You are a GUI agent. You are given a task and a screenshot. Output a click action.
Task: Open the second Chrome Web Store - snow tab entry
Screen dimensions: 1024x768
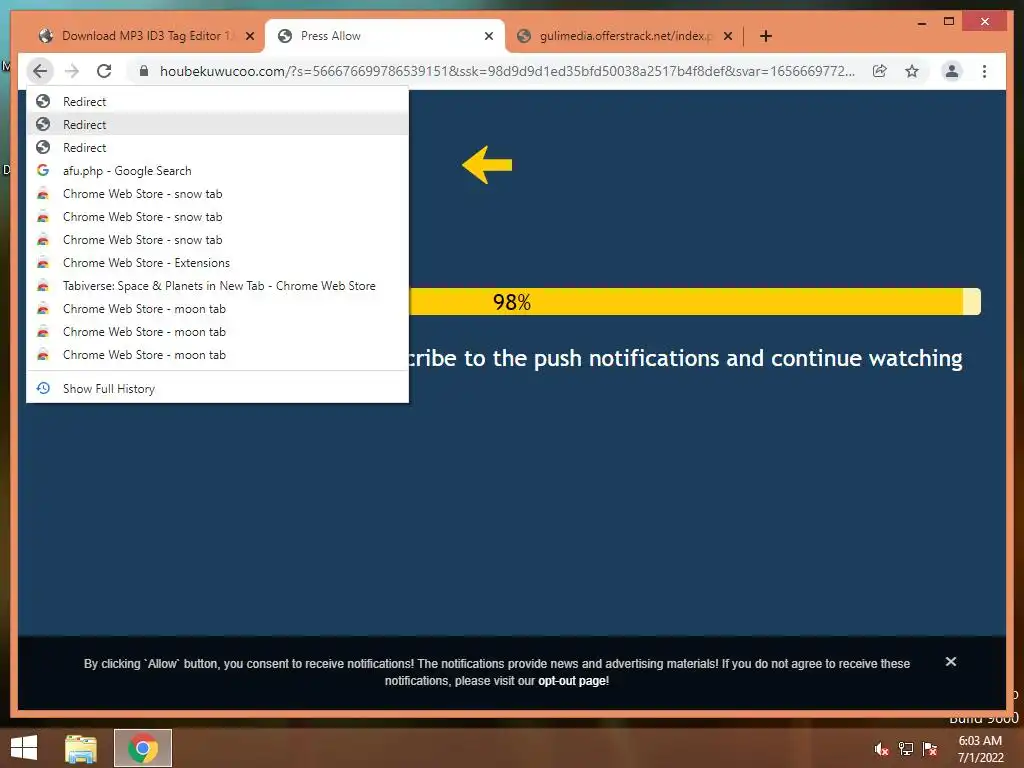pyautogui.click(x=217, y=216)
